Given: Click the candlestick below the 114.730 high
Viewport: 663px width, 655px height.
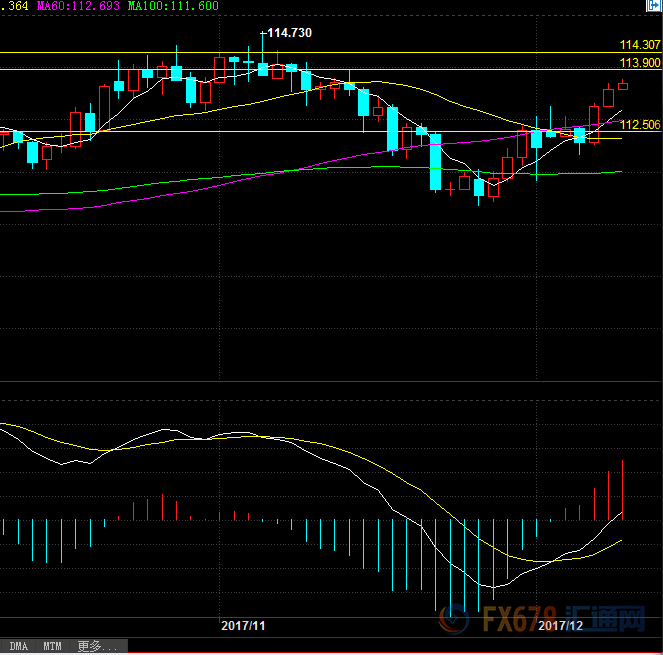Looking at the screenshot, I should (x=263, y=67).
